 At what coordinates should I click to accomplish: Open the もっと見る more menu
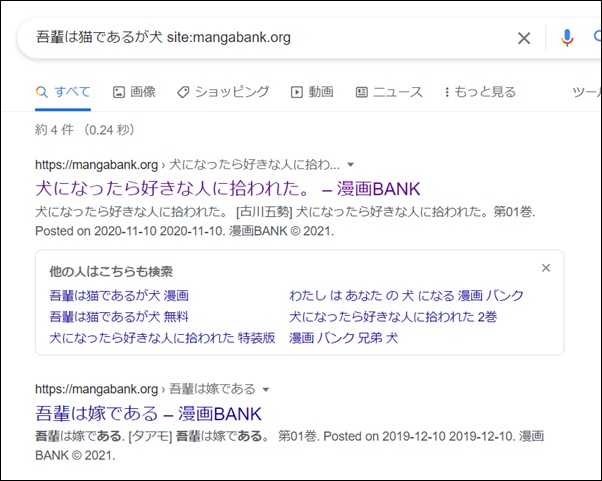(x=480, y=92)
